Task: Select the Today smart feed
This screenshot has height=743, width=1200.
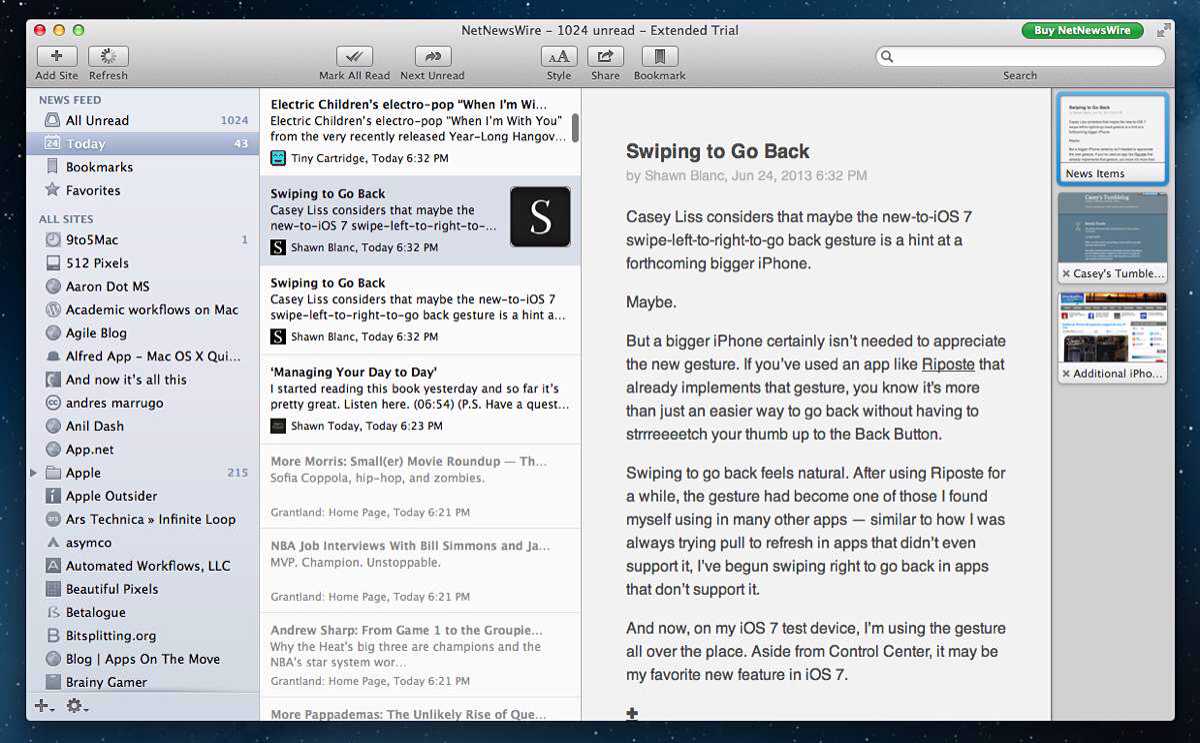Action: [143, 144]
